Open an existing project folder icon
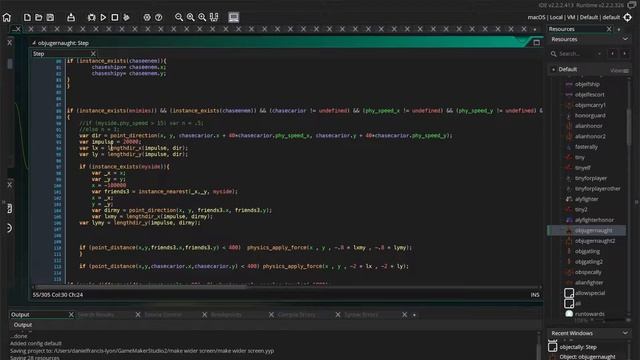Image resolution: width=640 pixels, height=360 pixels. click(x=38, y=17)
